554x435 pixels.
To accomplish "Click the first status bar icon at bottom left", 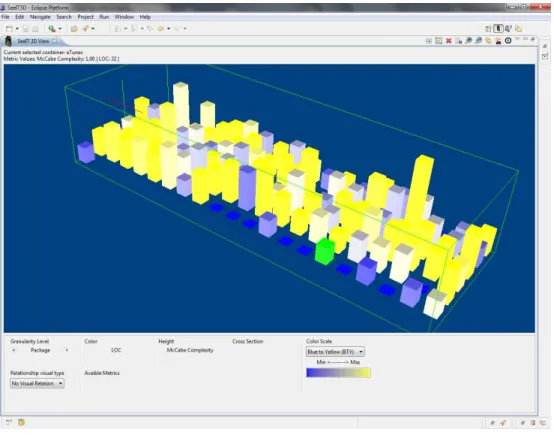I will pyautogui.click(x=9, y=422).
